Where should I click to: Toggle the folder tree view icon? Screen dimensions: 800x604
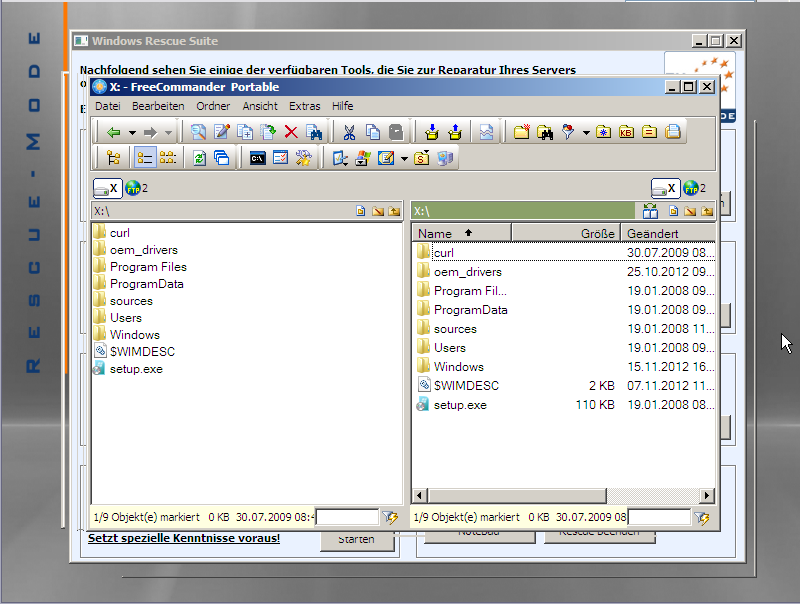tap(113, 158)
